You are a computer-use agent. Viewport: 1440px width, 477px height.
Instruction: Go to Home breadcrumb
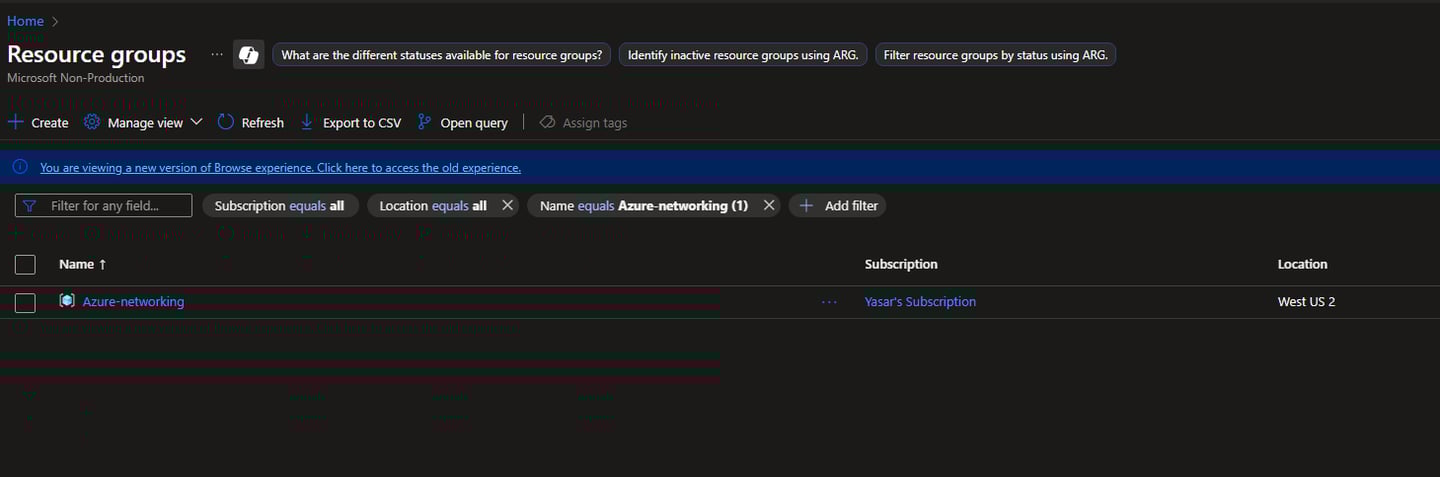25,21
